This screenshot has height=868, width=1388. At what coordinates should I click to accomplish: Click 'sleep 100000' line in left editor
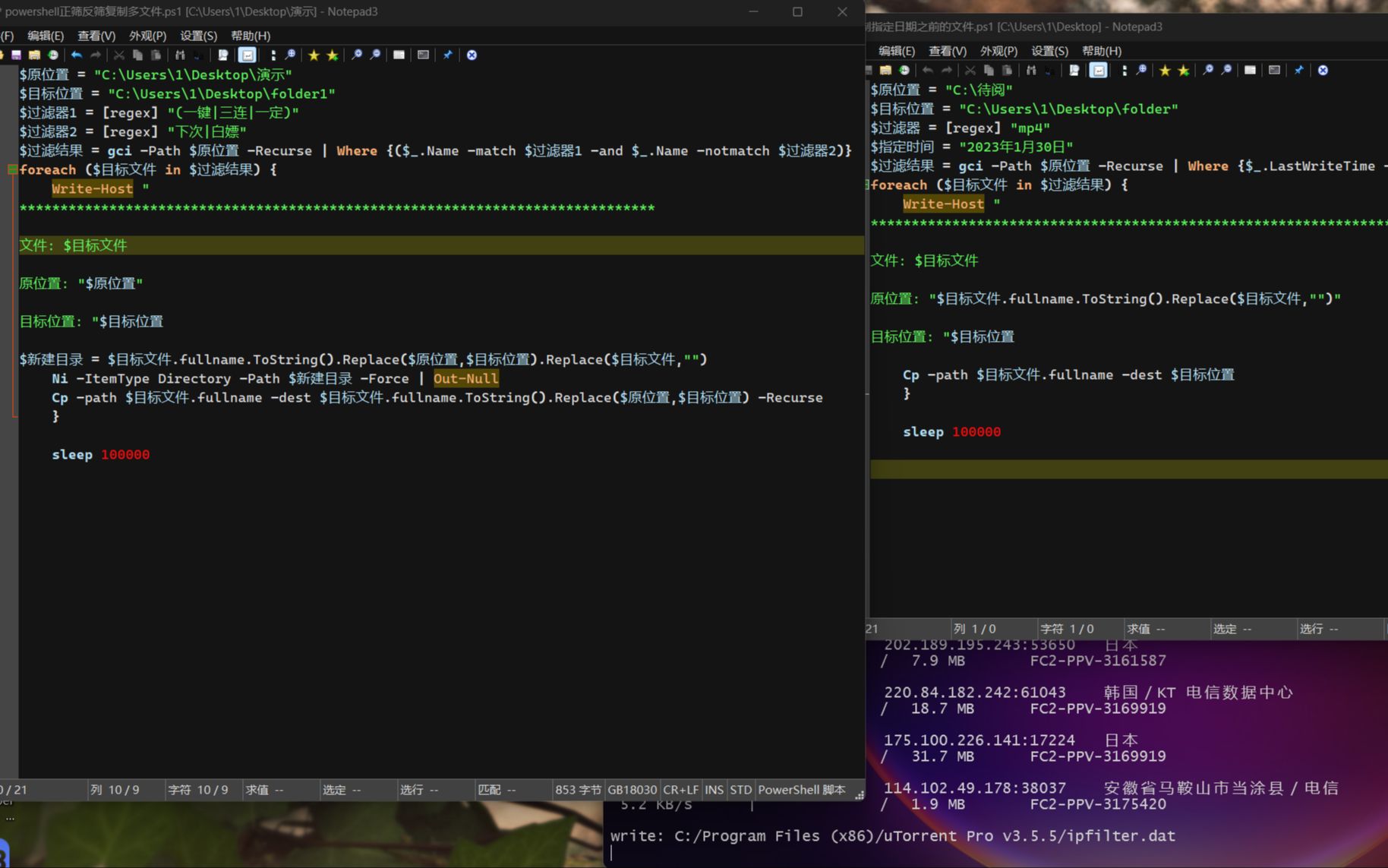coord(101,454)
